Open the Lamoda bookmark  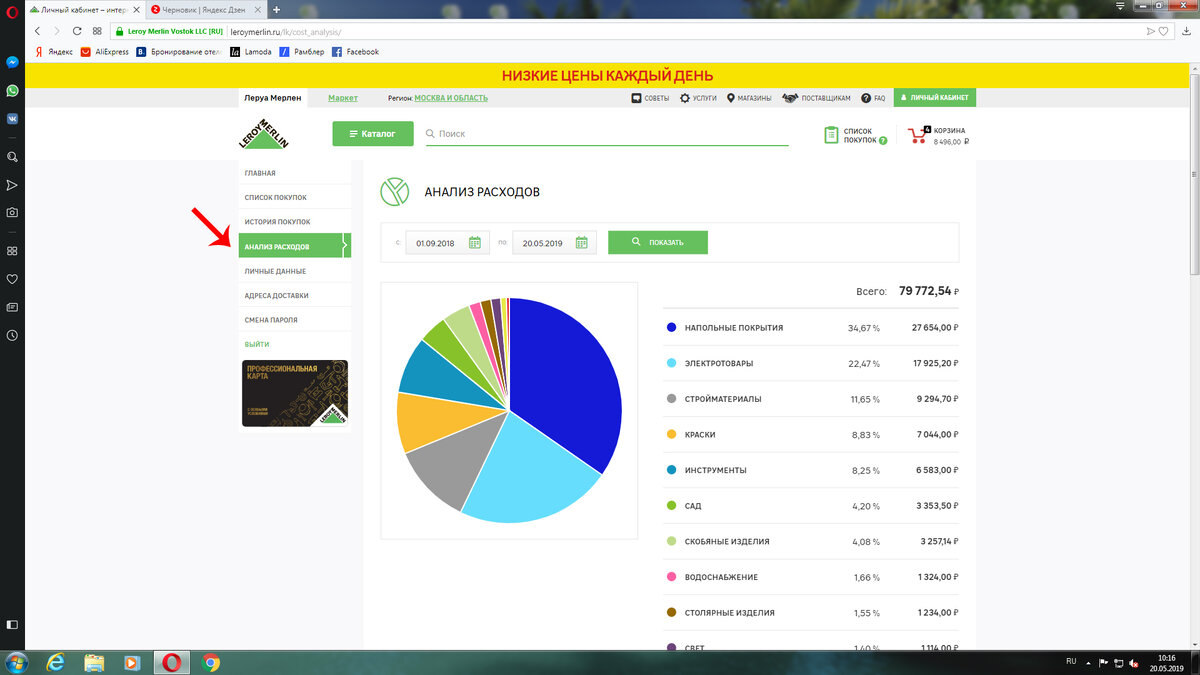(251, 51)
